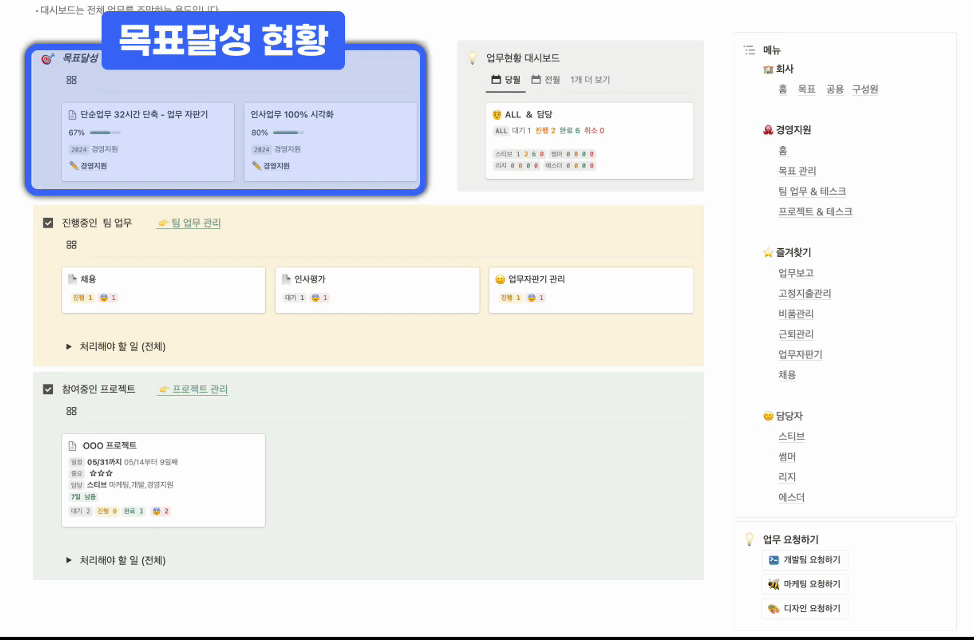Viewport: 974px width, 640px height.
Task: Click the gallery view icon under 진행중인 팀 업무
Action: (x=71, y=245)
